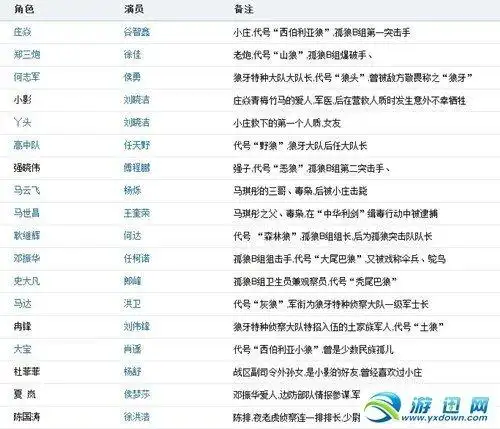Follow the 何志军 character link
This screenshot has width=500, height=429.
[27, 77]
